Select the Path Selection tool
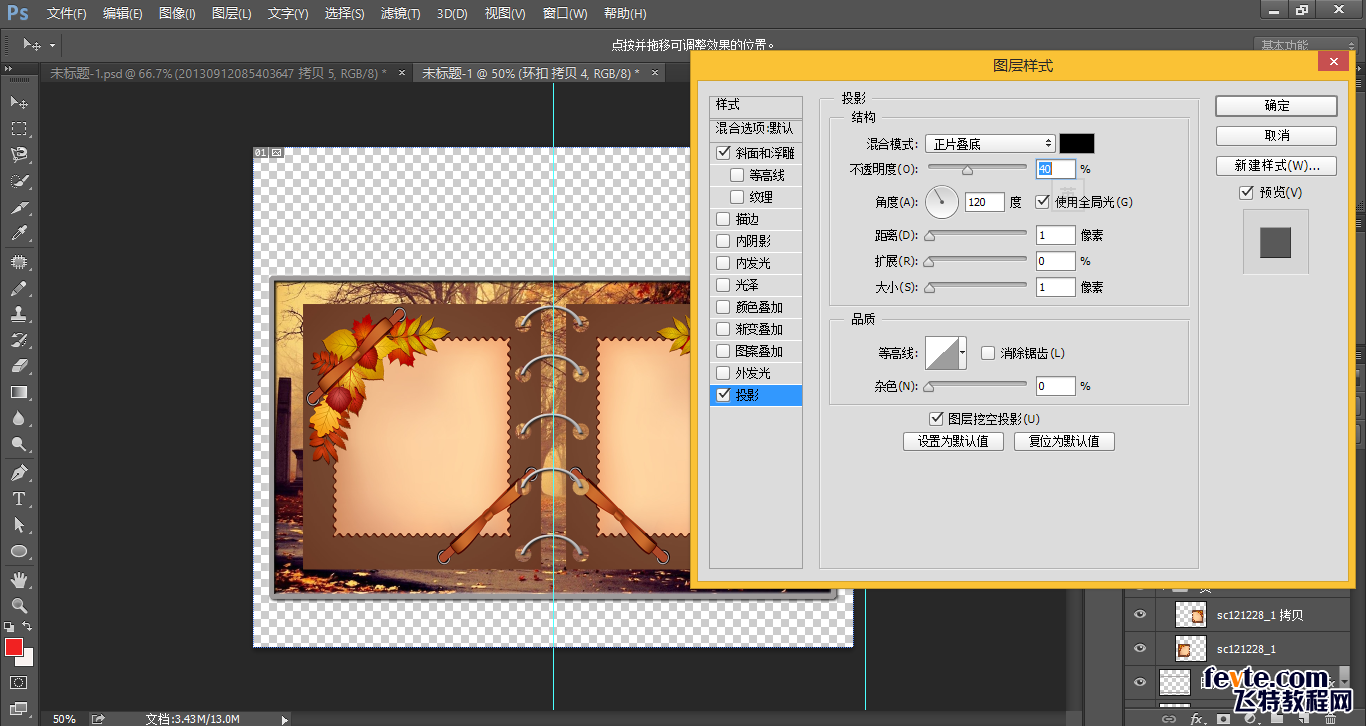 coord(19,525)
